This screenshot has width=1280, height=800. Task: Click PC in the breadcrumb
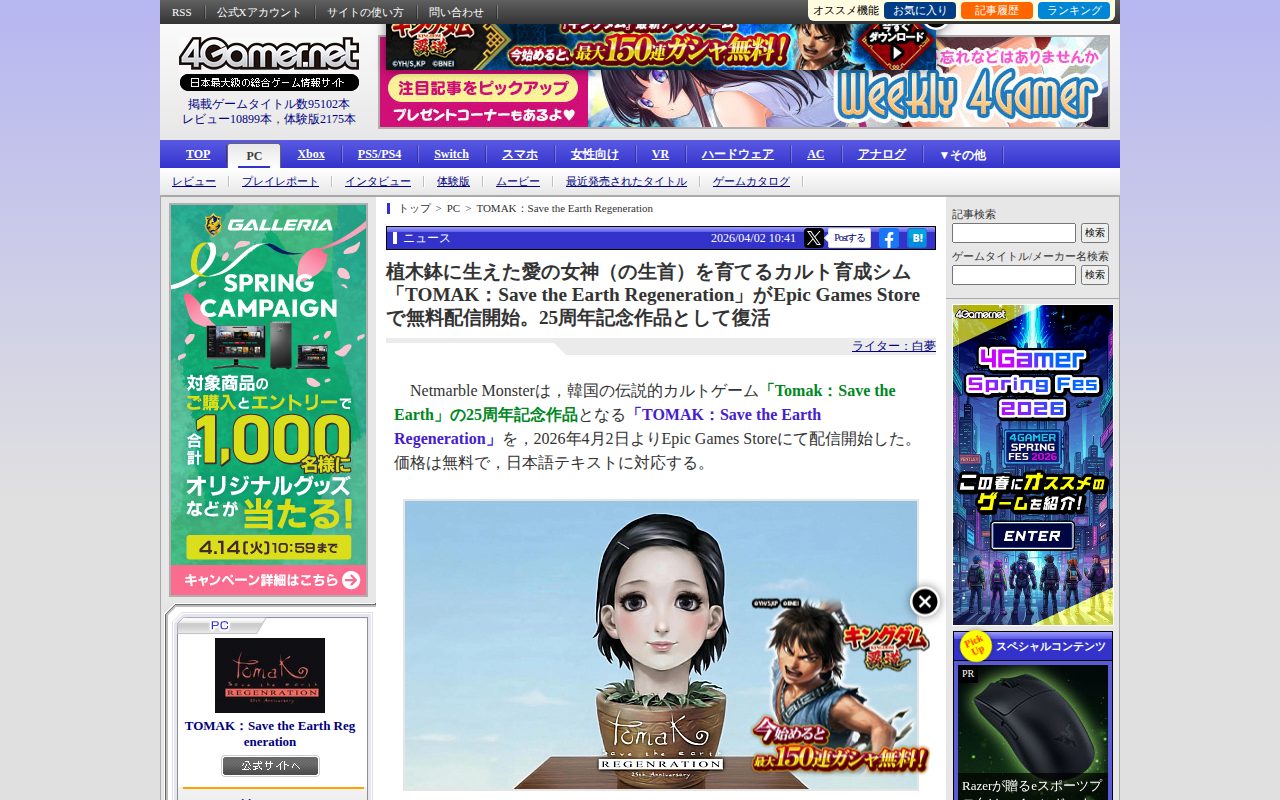453,208
